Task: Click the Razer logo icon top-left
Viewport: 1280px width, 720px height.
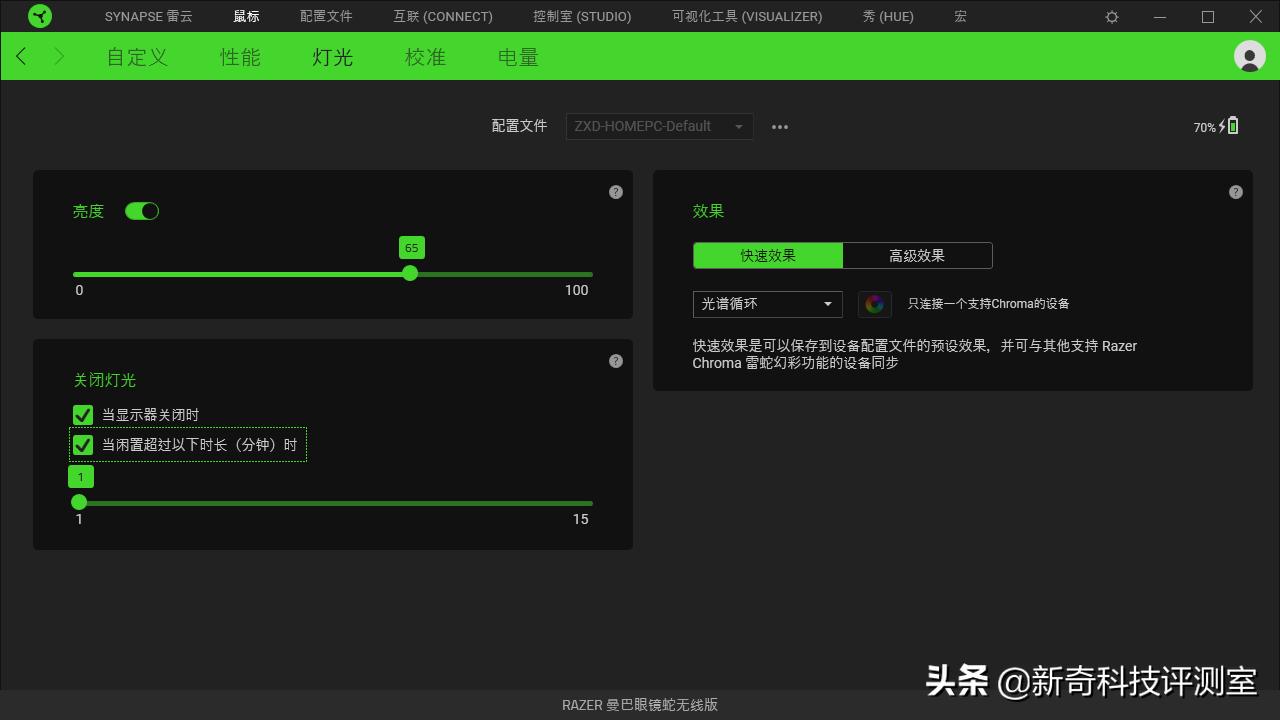Action: [x=40, y=16]
